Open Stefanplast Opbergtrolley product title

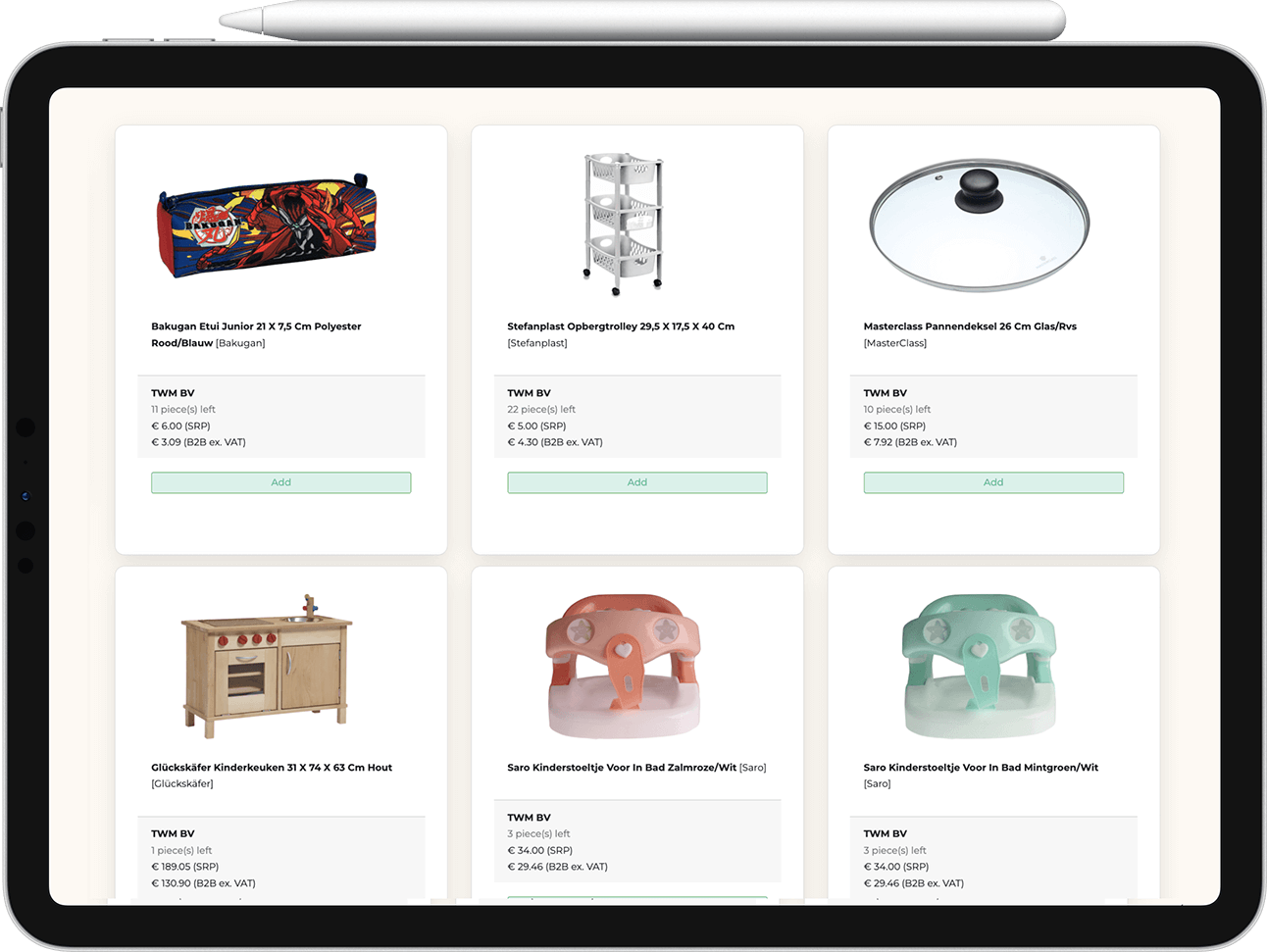click(621, 326)
